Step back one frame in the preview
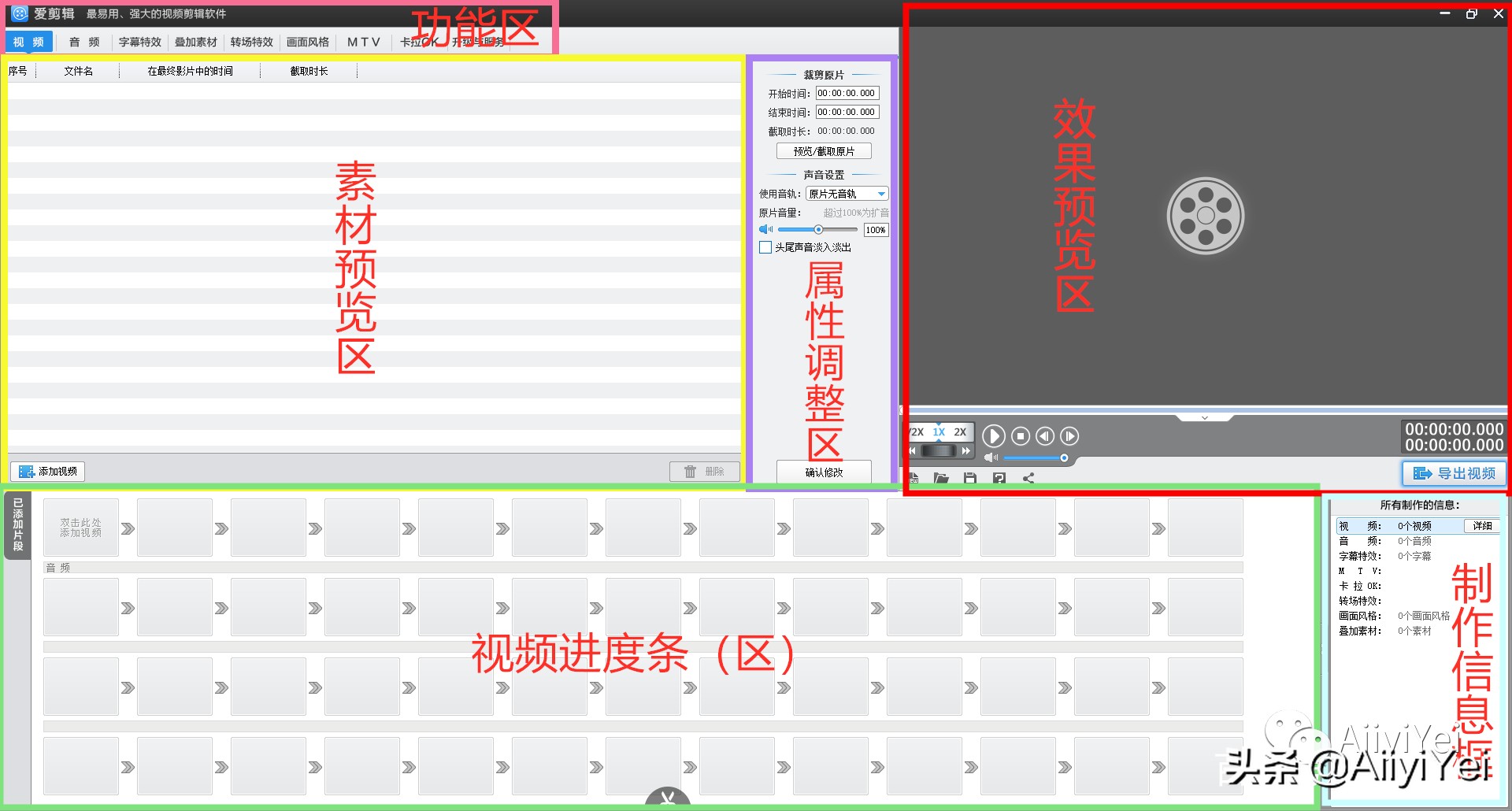 1045,435
